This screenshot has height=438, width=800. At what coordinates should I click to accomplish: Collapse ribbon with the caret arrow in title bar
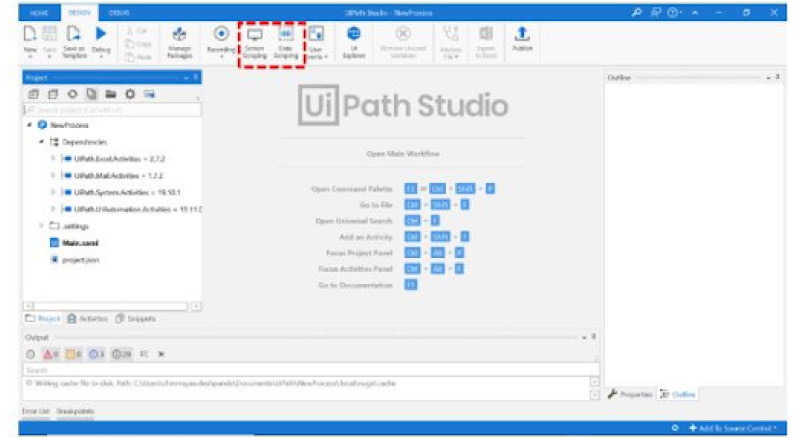pyautogui.click(x=695, y=12)
